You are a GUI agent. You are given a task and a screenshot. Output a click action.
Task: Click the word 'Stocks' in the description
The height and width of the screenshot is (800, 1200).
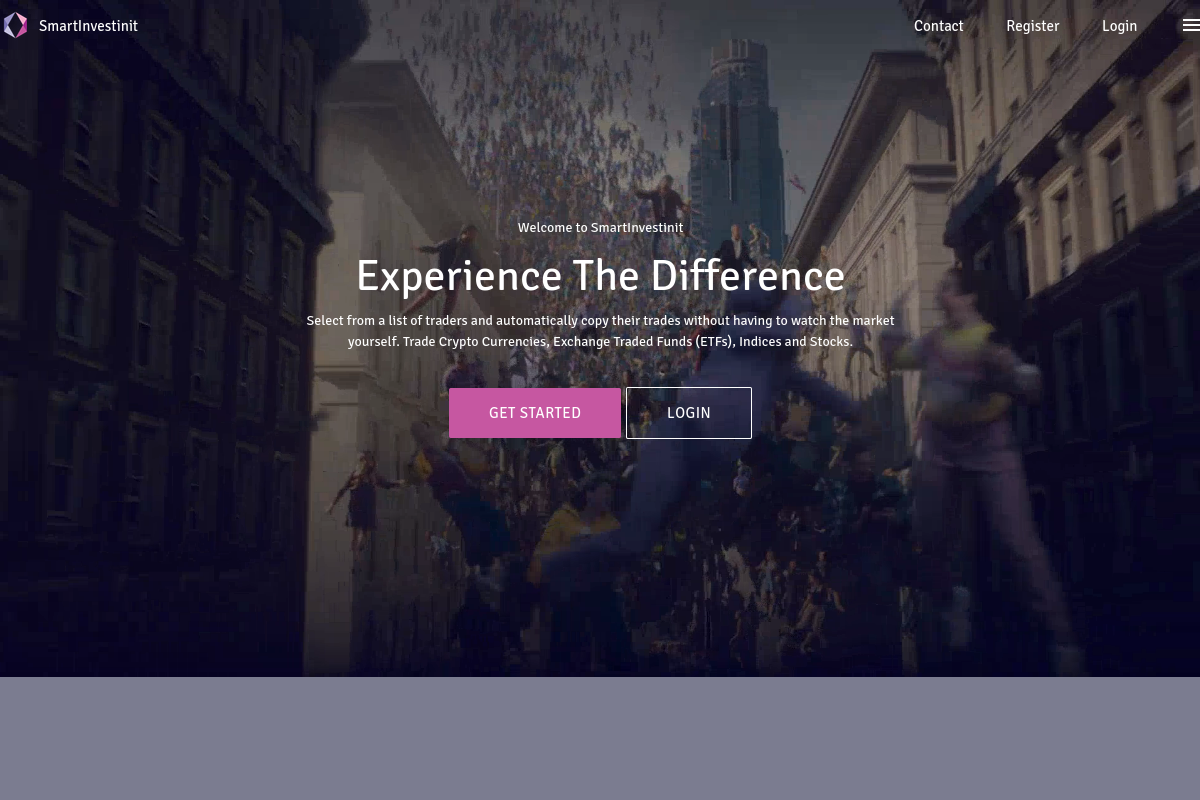click(831, 342)
